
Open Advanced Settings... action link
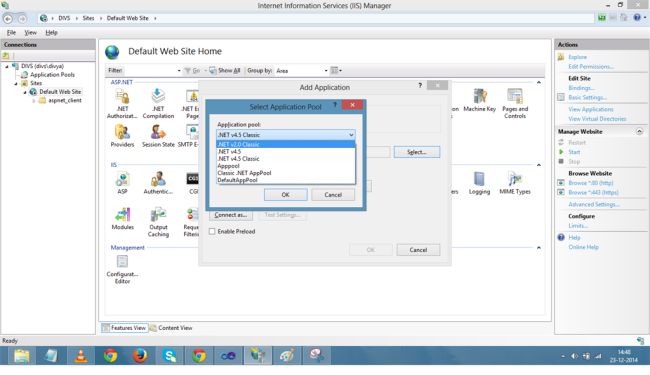[x=594, y=204]
